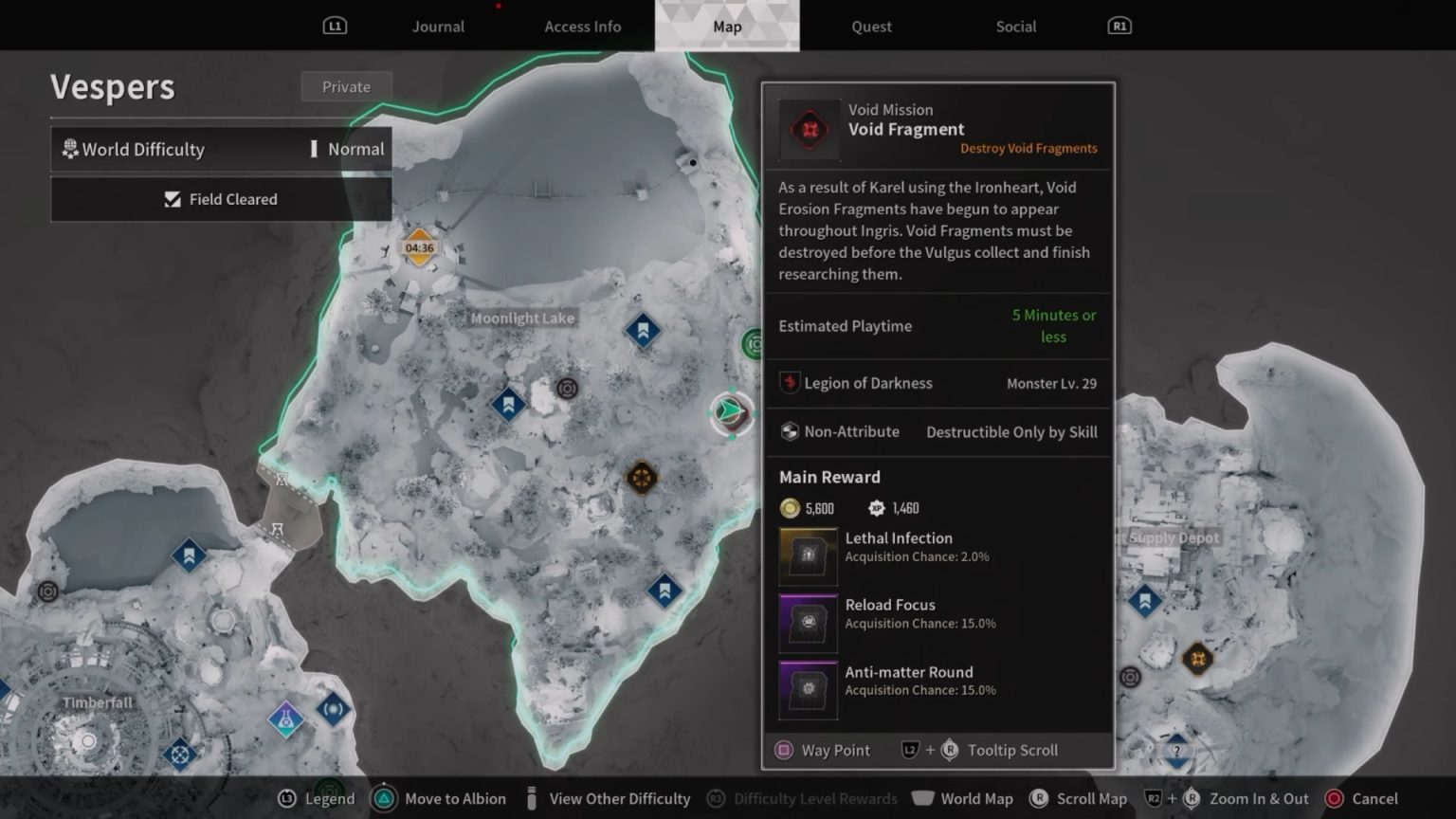Open the World Map
Image resolution: width=1456 pixels, height=819 pixels.
(963, 799)
